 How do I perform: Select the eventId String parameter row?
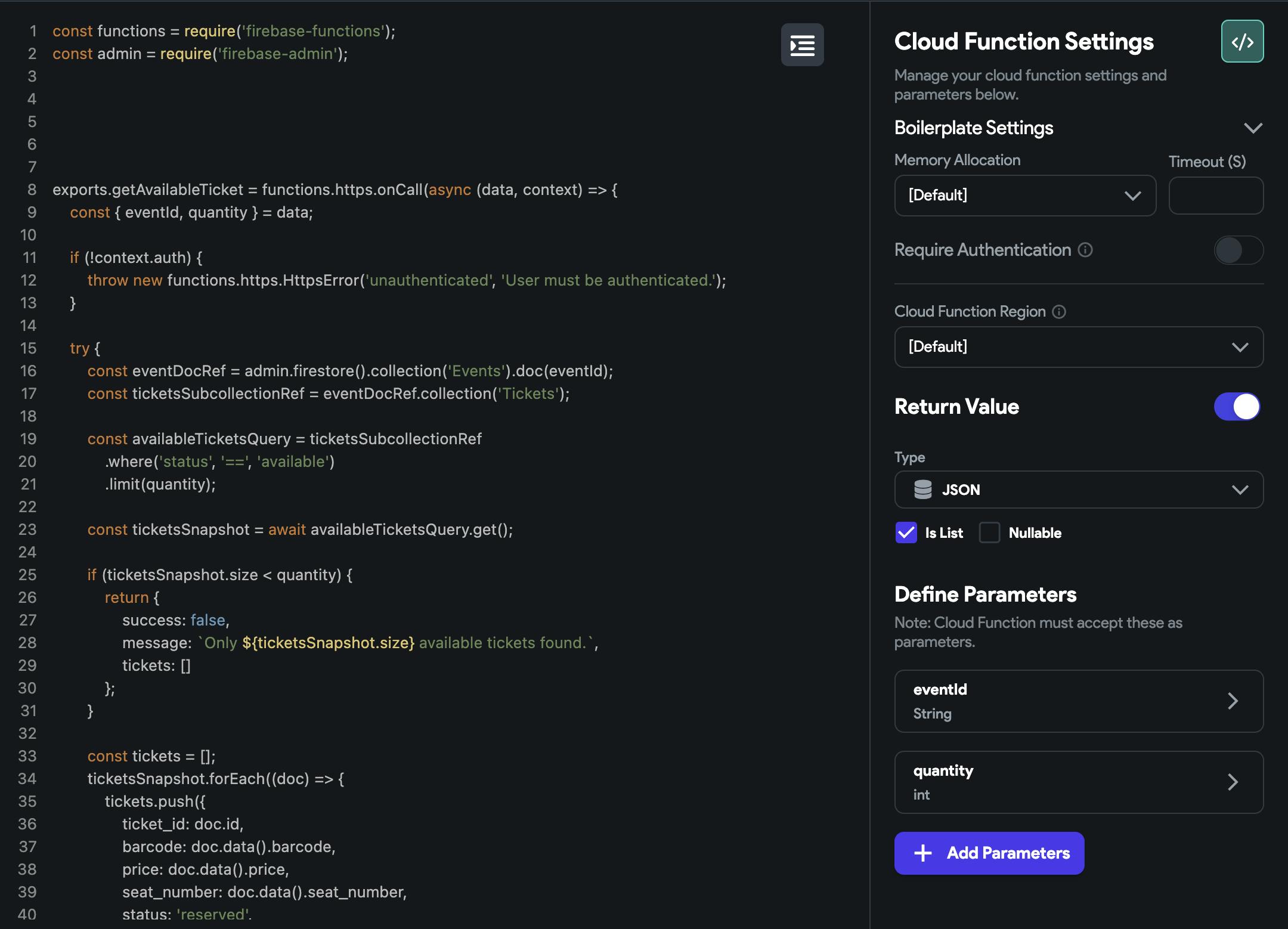[1049, 701]
